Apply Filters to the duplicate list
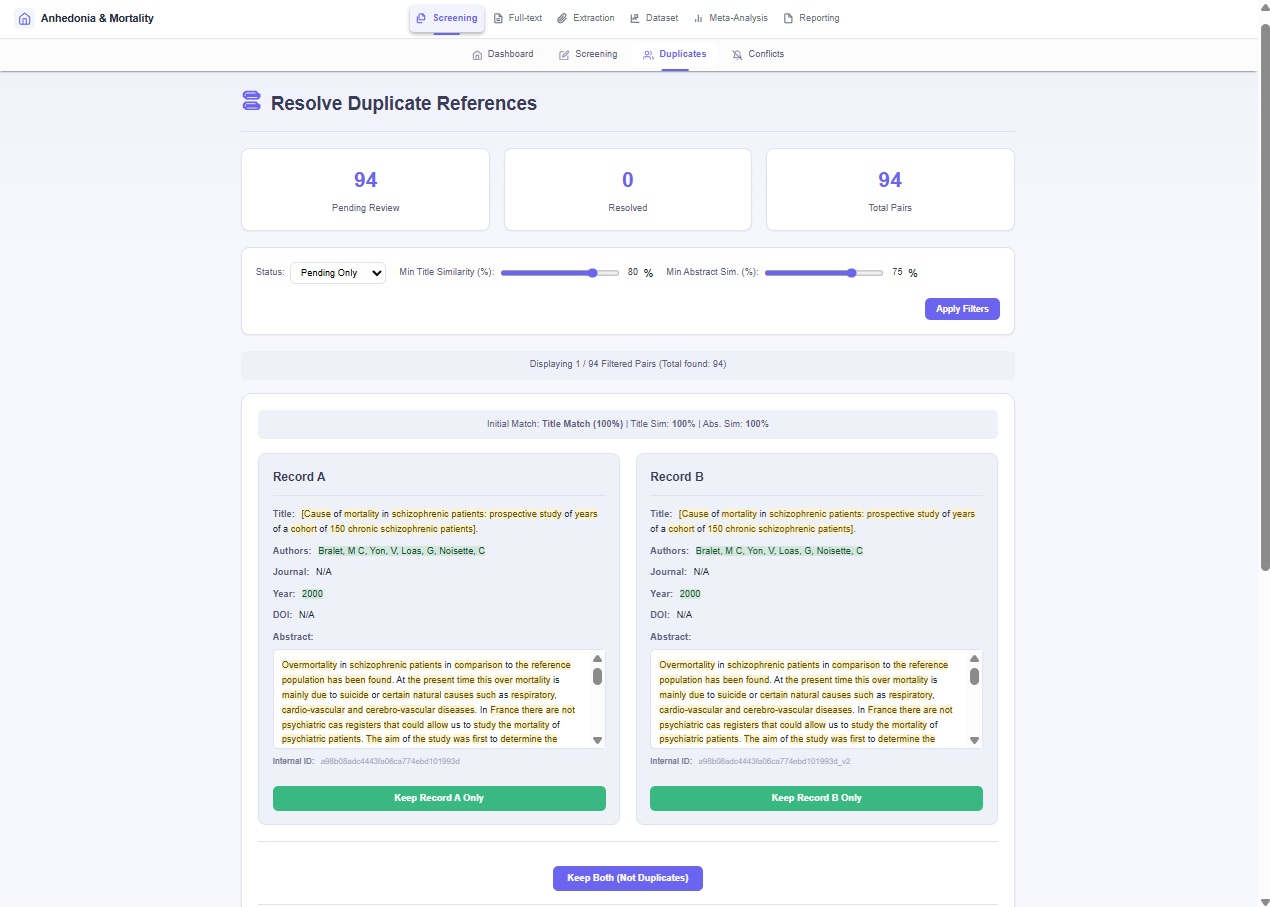 point(962,309)
